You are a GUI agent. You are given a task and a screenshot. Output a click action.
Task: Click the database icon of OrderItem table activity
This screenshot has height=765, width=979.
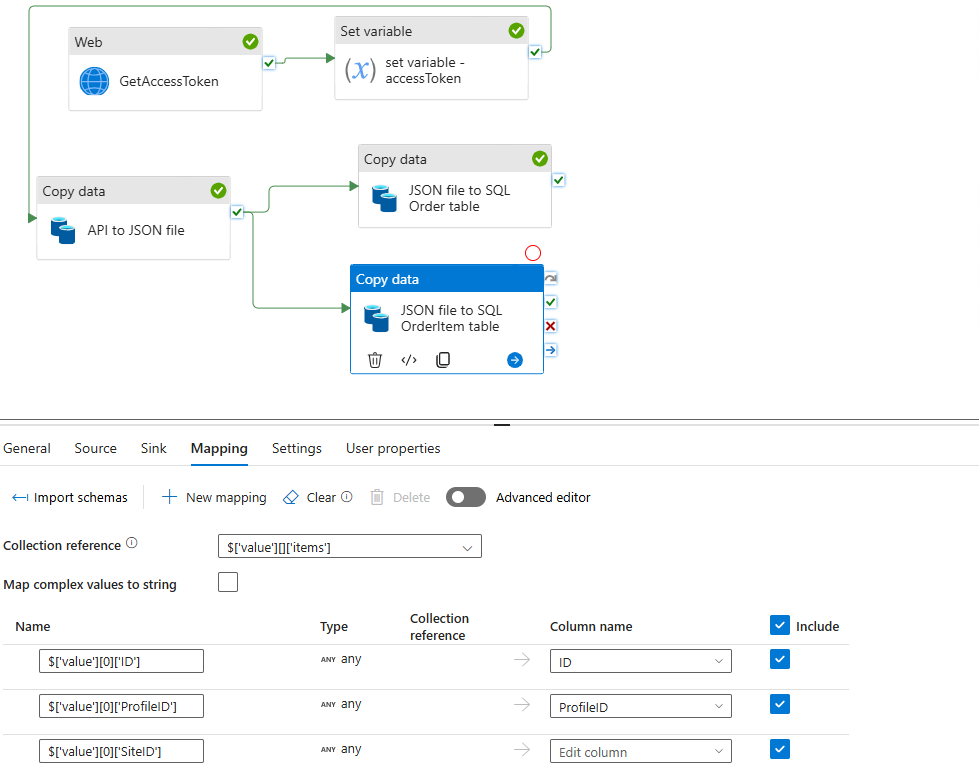(x=376, y=318)
